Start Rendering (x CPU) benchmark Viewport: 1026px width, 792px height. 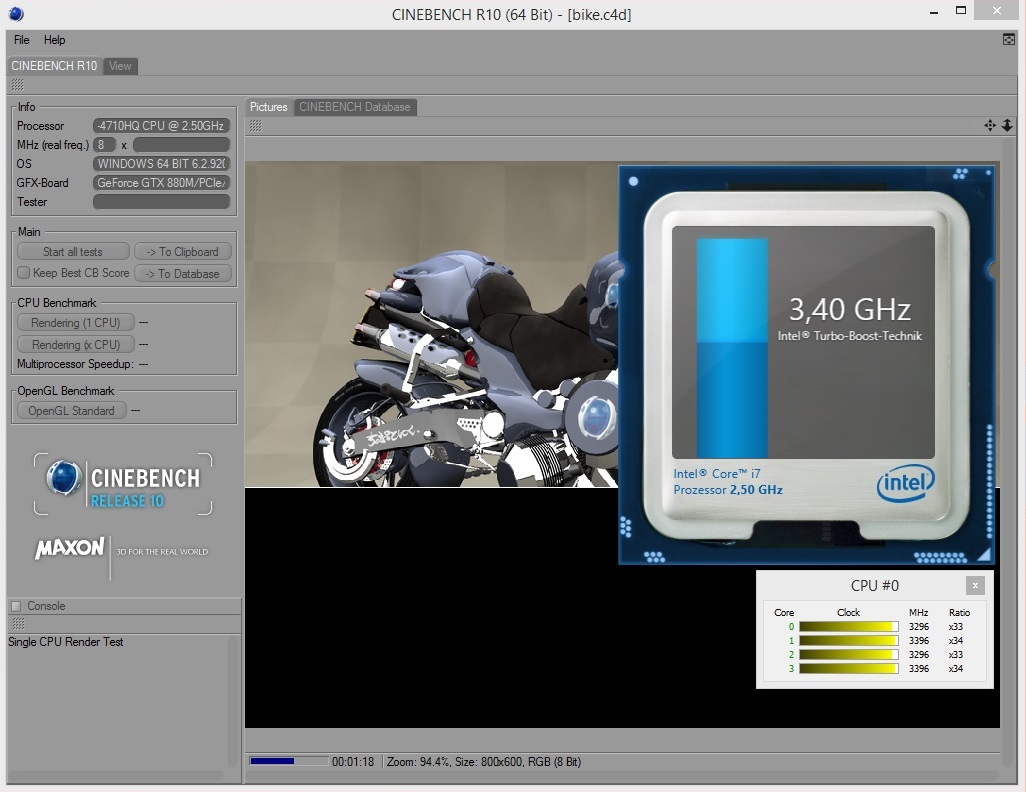tap(75, 344)
